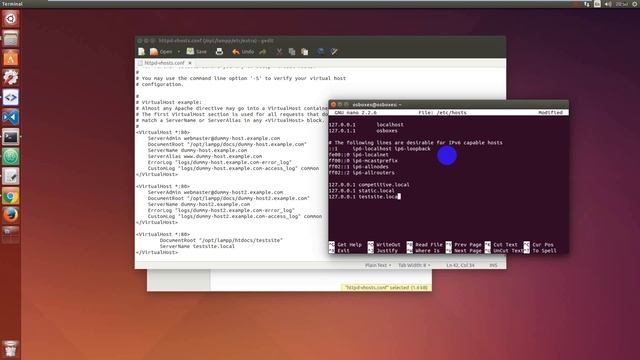This screenshot has height=360, width=640.
Task: Click To Spell shortcut in nano
Action: pos(540,251)
